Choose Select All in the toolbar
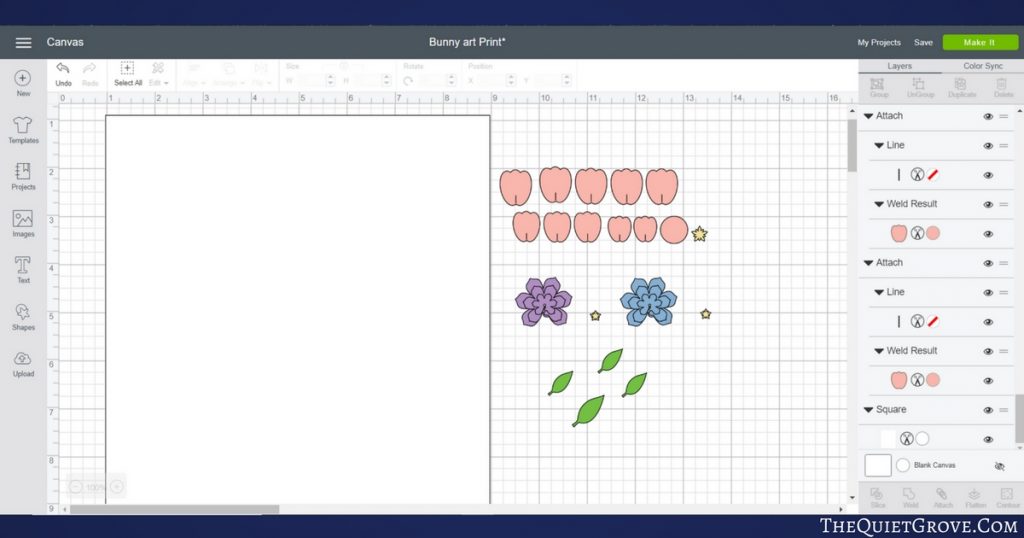The image size is (1024, 538). 127,74
